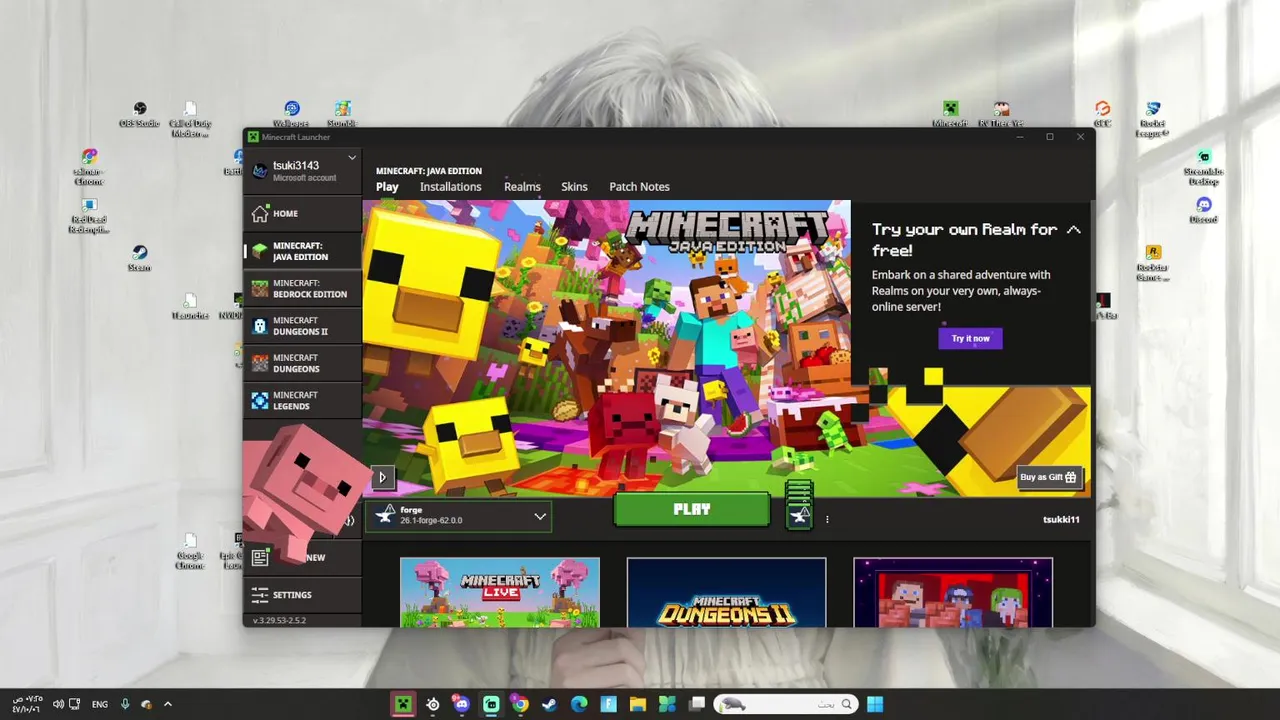Open Red Dead Redemption desktop shortcut

(88, 215)
